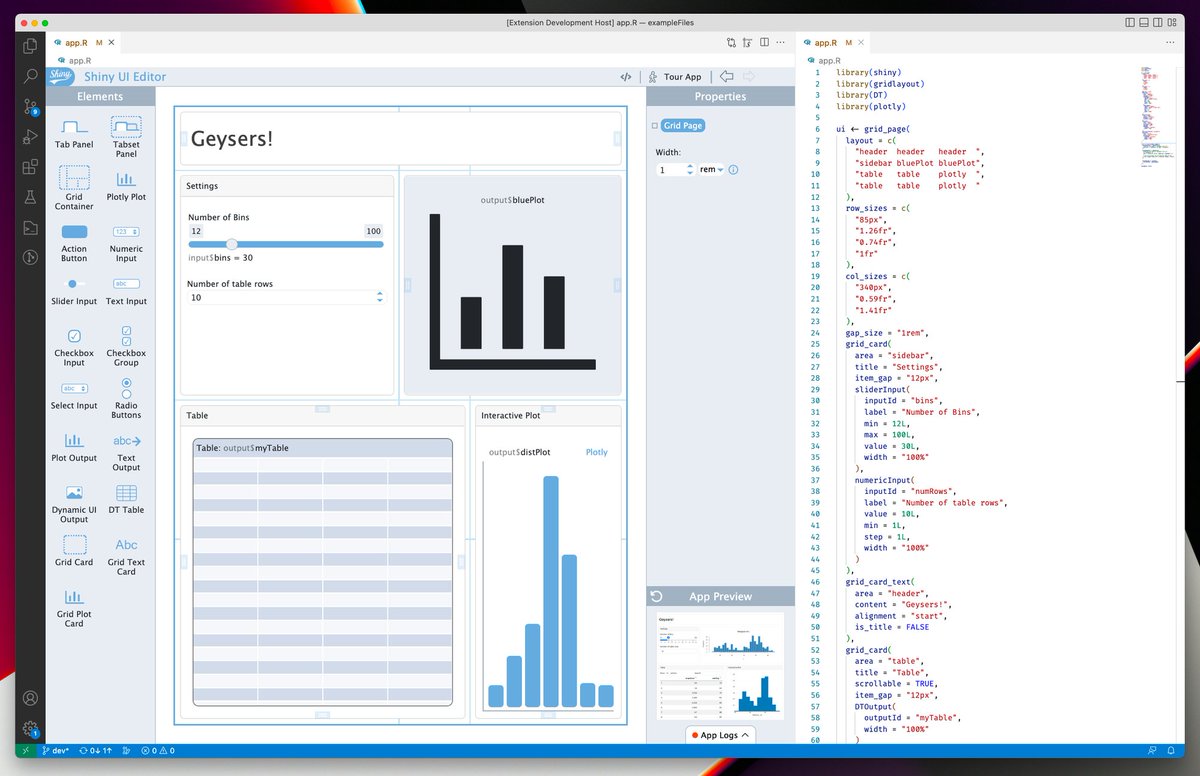
Task: Select the Checkbox Group element
Action: pyautogui.click(x=126, y=346)
